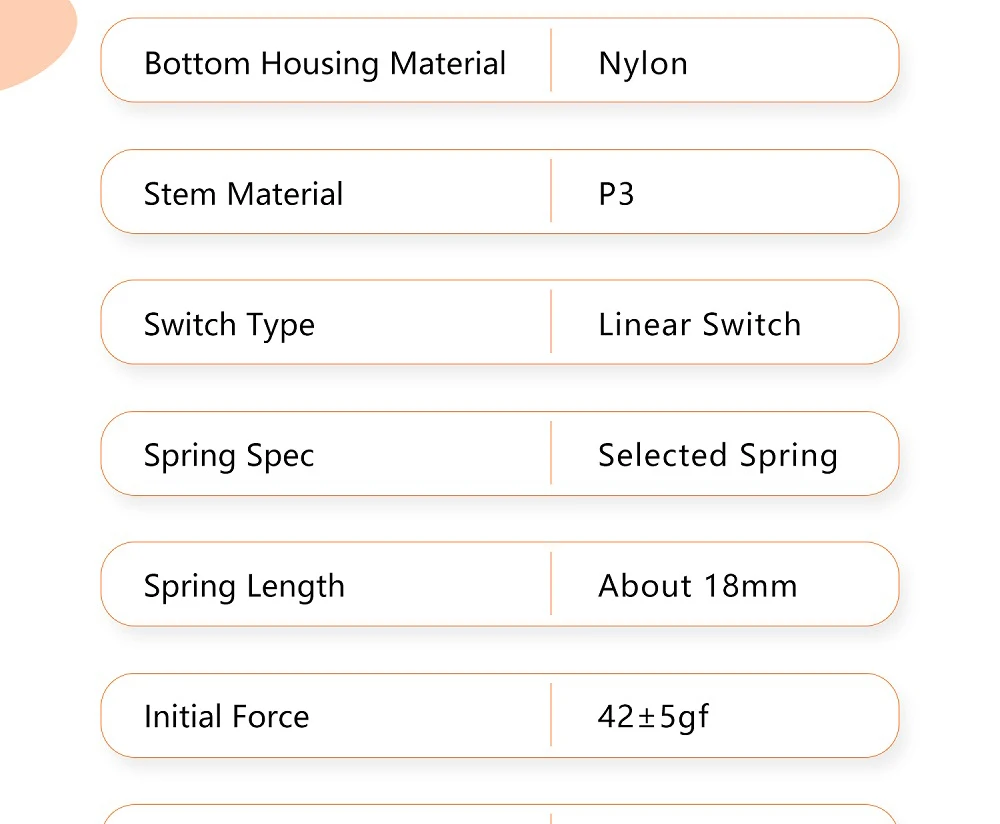Click the Switch Type label

[229, 325]
